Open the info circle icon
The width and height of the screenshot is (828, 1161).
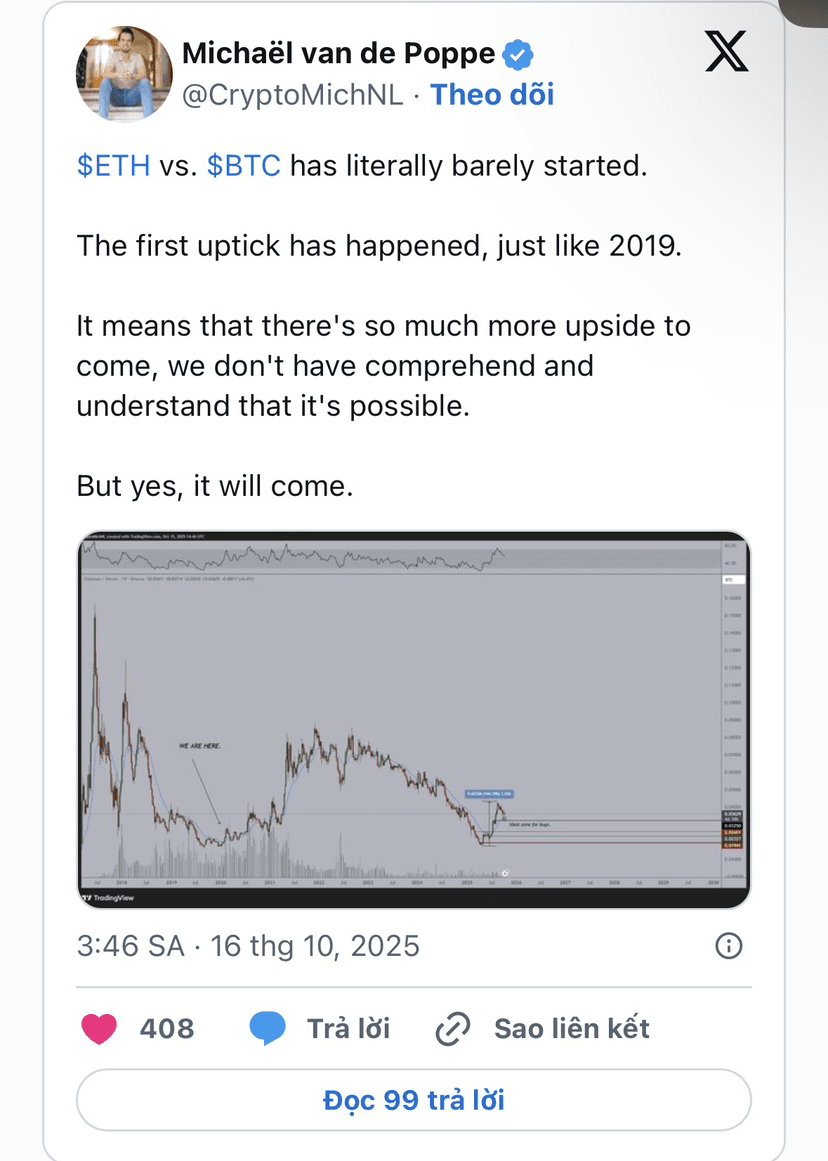pos(729,946)
